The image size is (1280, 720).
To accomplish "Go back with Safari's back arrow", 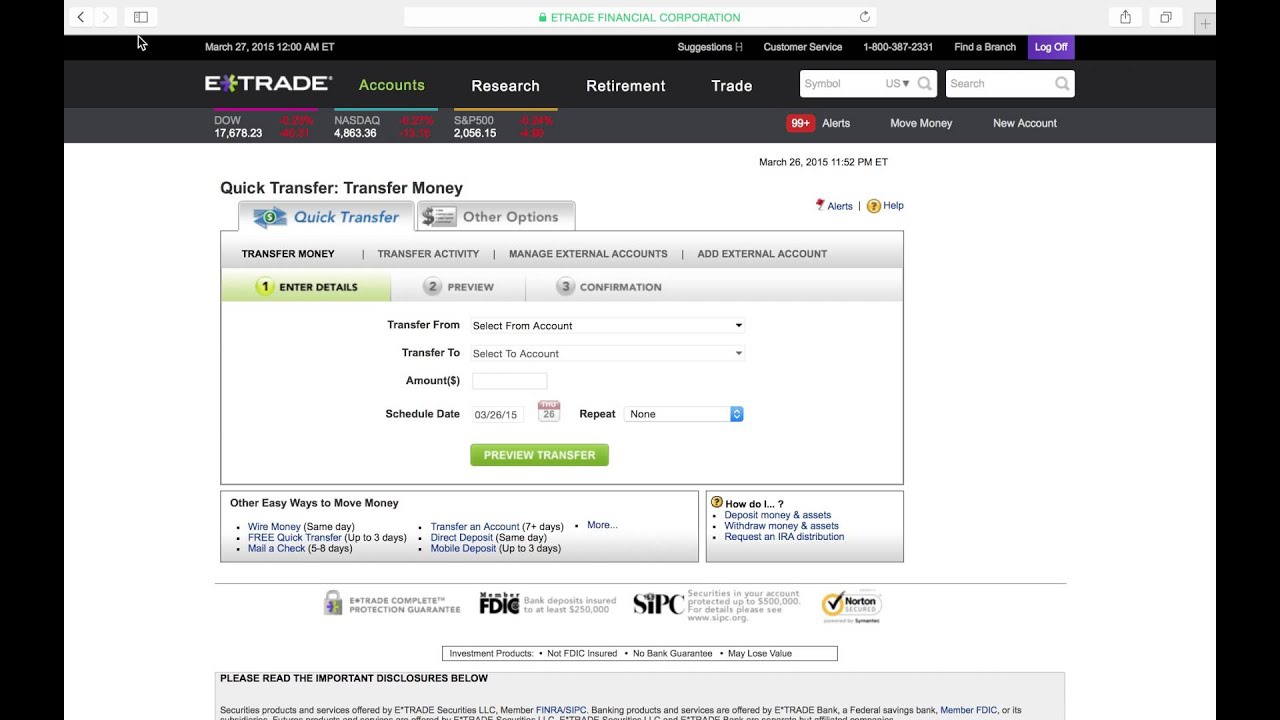I will [81, 17].
